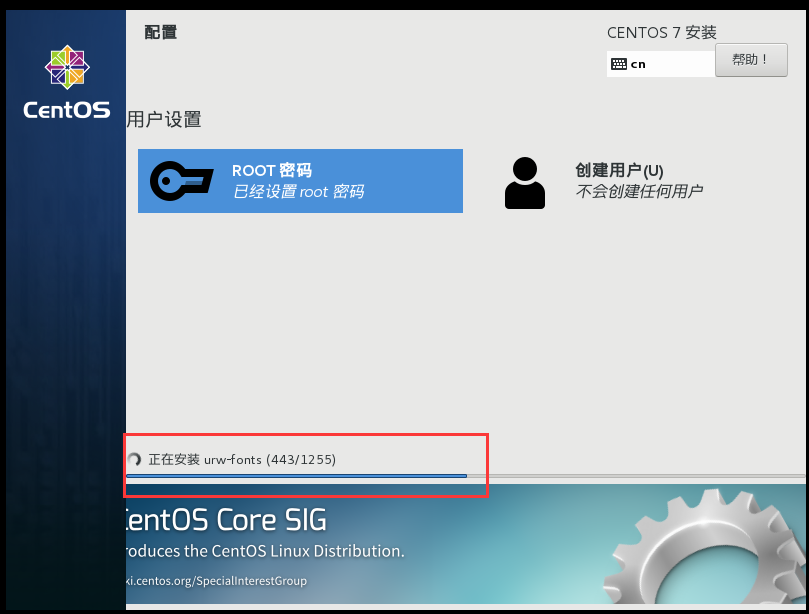
Task: Click the 帮助！ help button
Action: [751, 60]
